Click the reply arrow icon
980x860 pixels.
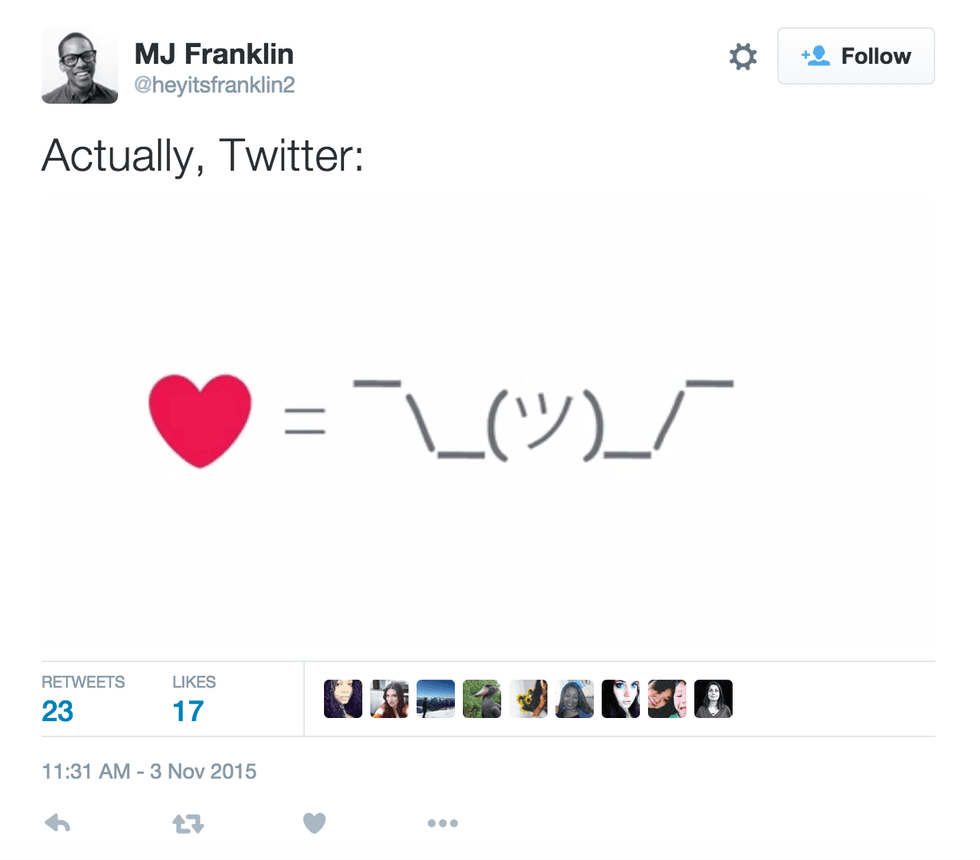[58, 823]
